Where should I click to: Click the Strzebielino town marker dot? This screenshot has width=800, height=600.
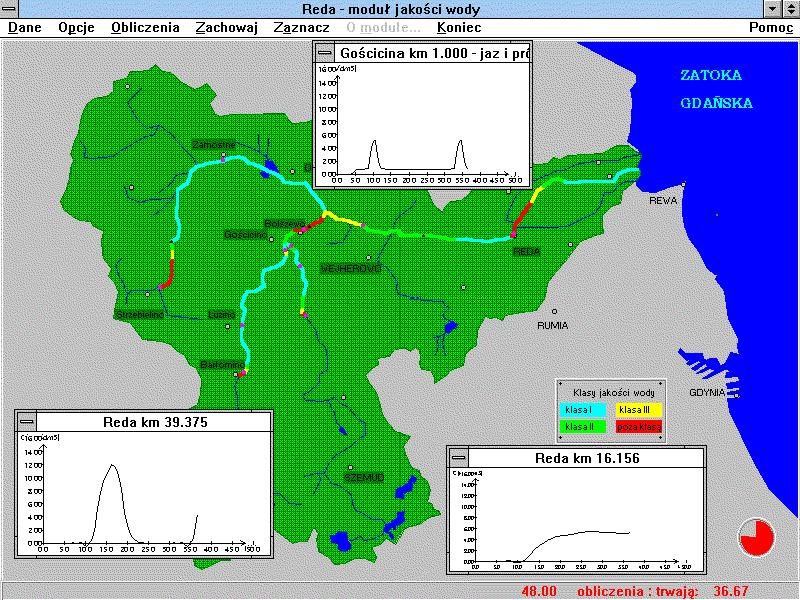point(147,294)
